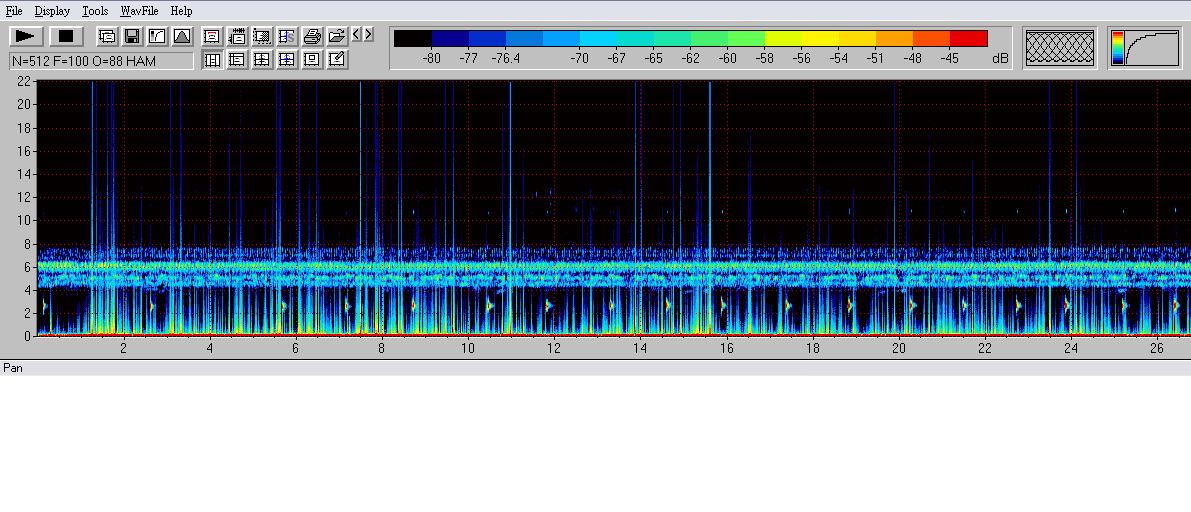Open the Tools menu
Screen dimensions: 1191x512
coord(95,11)
